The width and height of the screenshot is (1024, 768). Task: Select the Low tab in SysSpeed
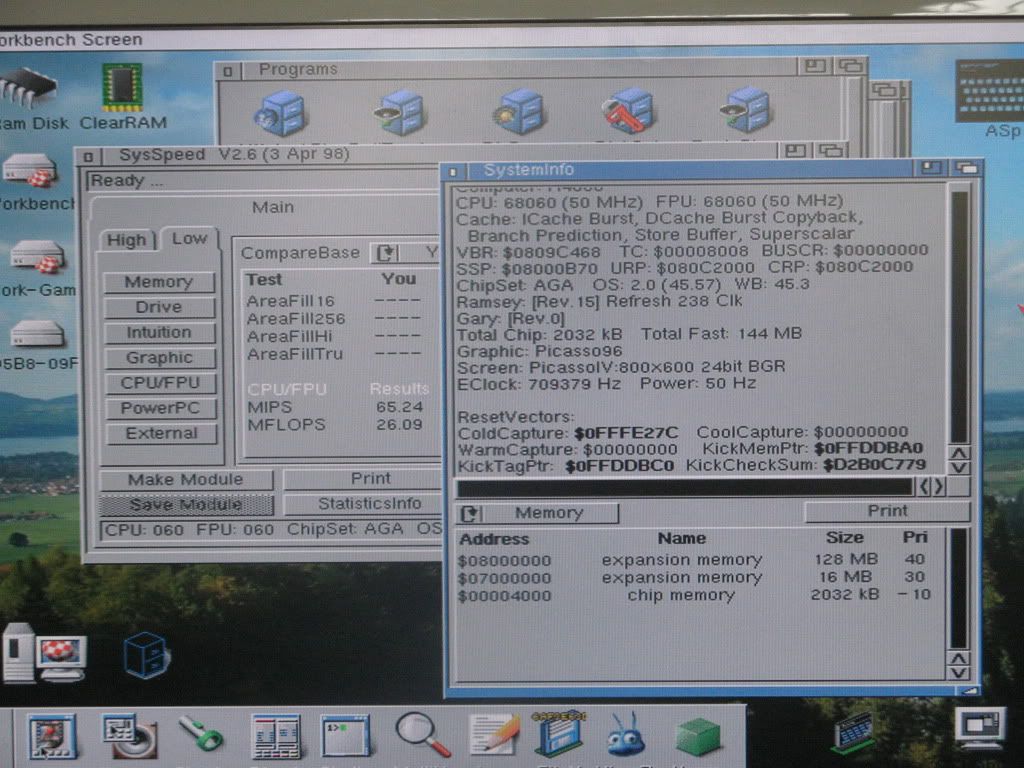pos(189,239)
